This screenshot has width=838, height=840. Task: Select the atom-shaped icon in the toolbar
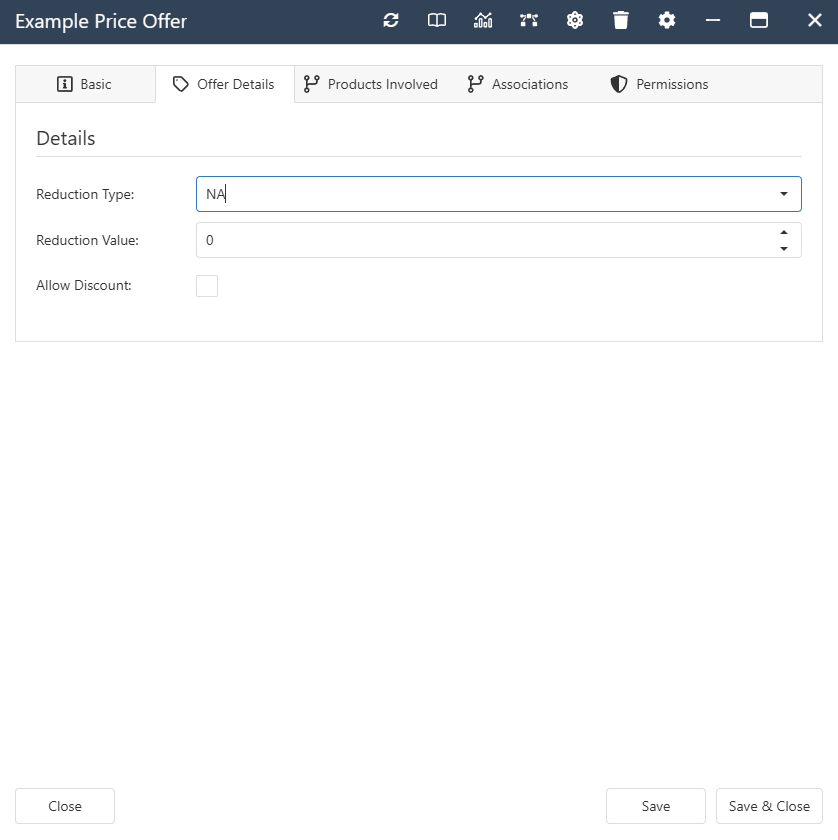[x=574, y=20]
